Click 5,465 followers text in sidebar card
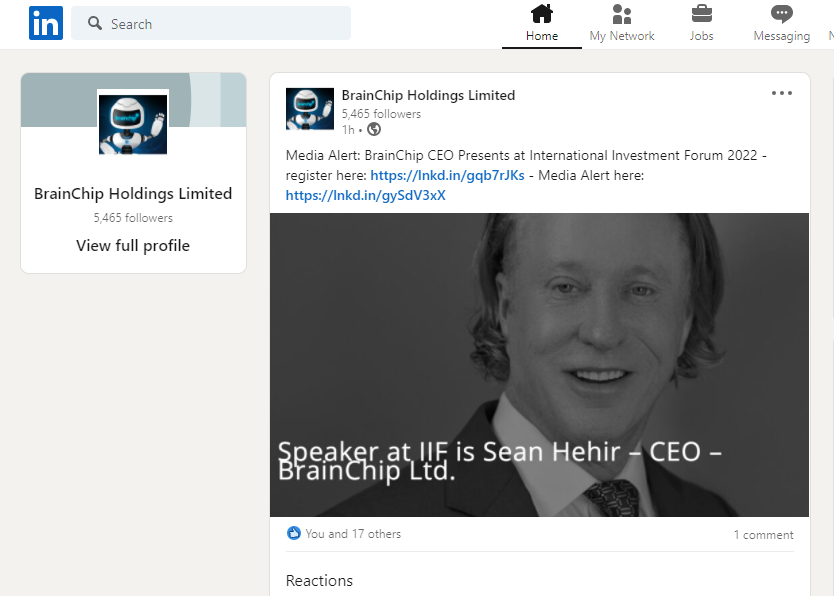 click(133, 218)
